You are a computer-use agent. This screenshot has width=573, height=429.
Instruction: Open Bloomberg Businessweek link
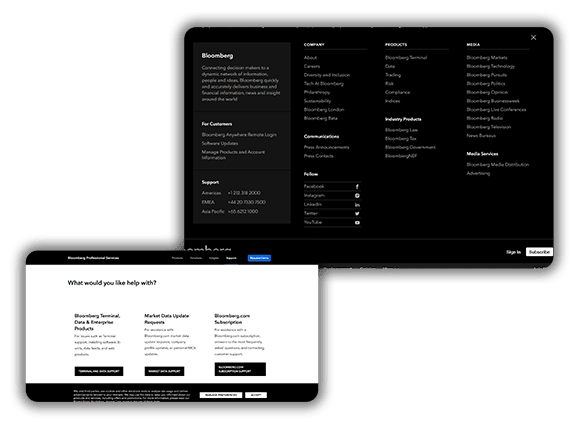pyautogui.click(x=493, y=101)
